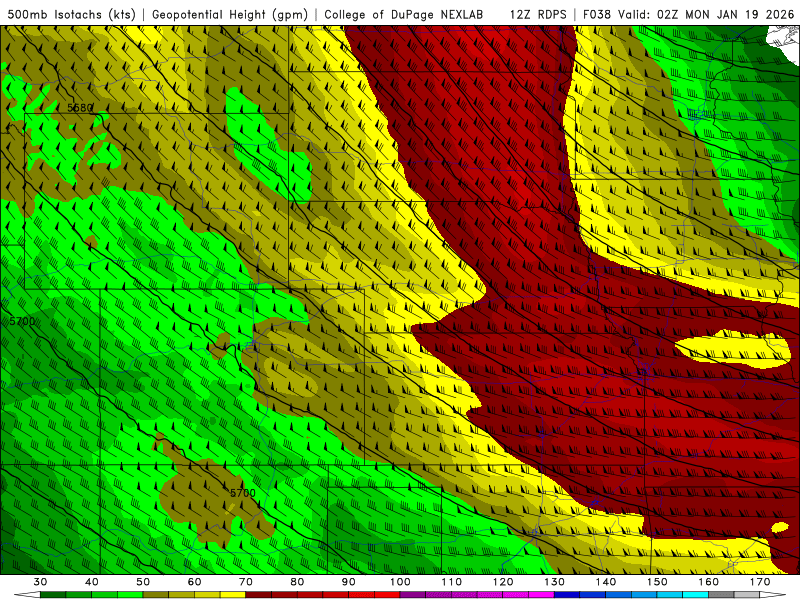Click the "150" color bar tick label
The width and height of the screenshot is (800, 600).
point(657,582)
